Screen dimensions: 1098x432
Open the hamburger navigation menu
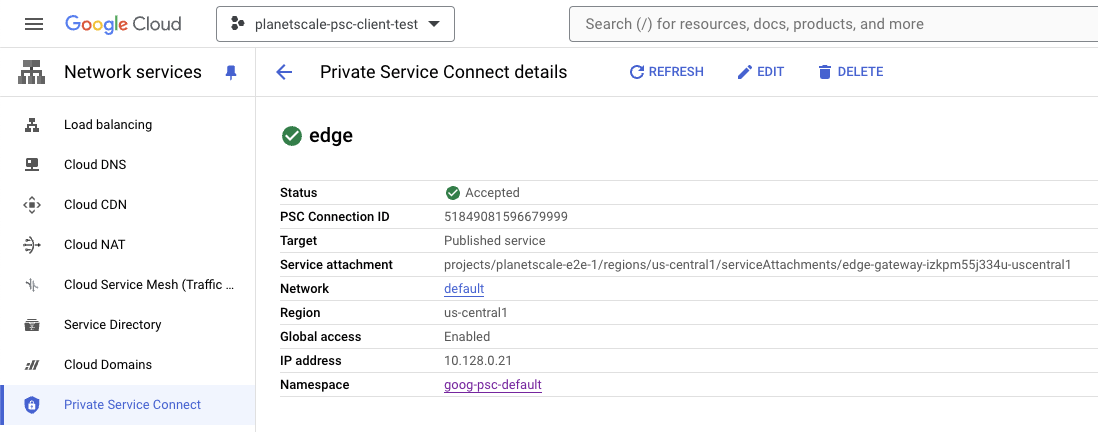34,24
